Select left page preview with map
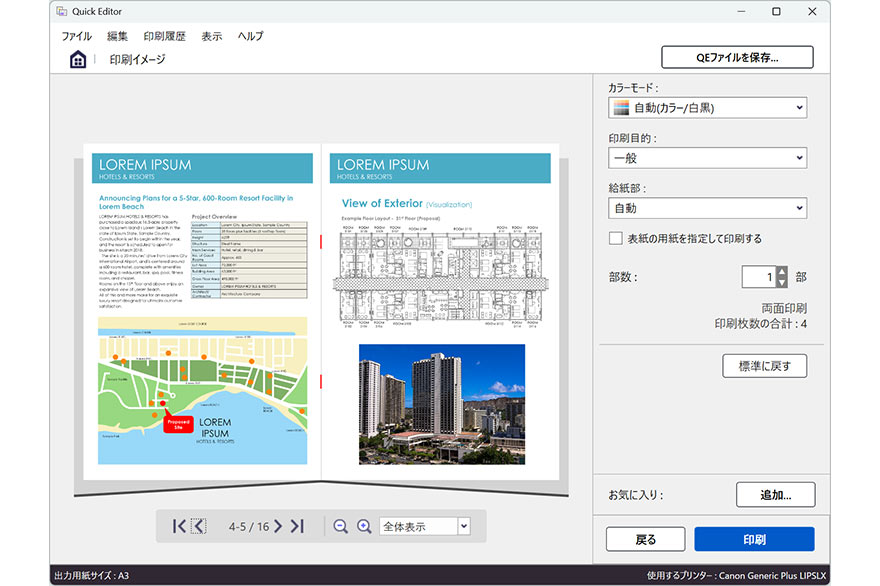Screen dimensions: 880x586 (203, 312)
